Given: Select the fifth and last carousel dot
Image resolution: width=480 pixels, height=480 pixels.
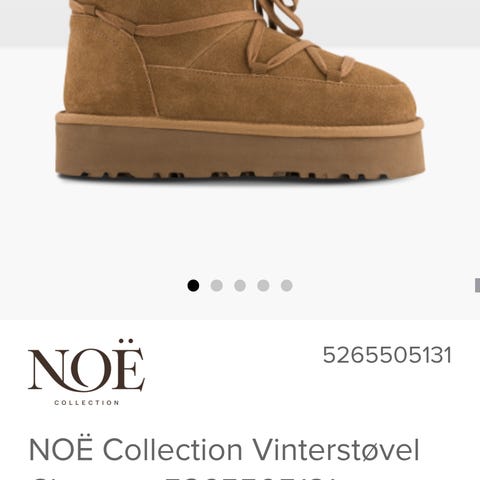Looking at the screenshot, I should pyautogui.click(x=287, y=286).
